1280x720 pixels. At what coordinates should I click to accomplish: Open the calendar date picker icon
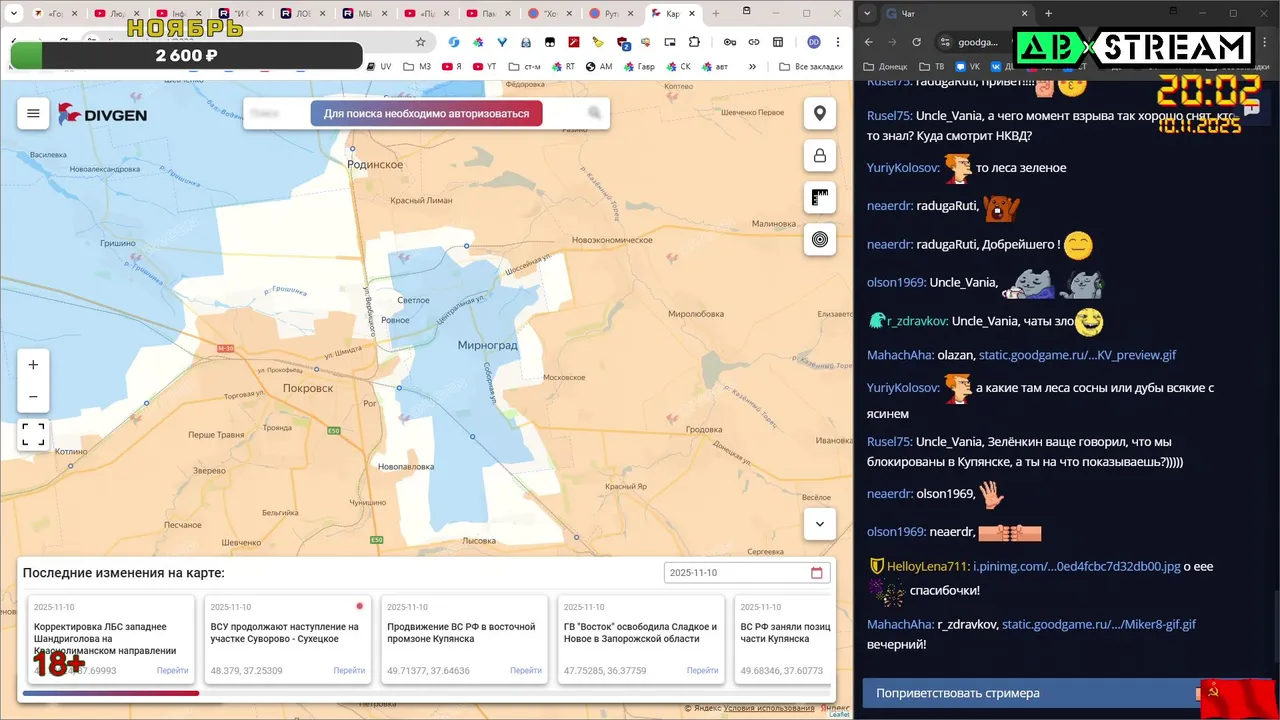pyautogui.click(x=817, y=573)
